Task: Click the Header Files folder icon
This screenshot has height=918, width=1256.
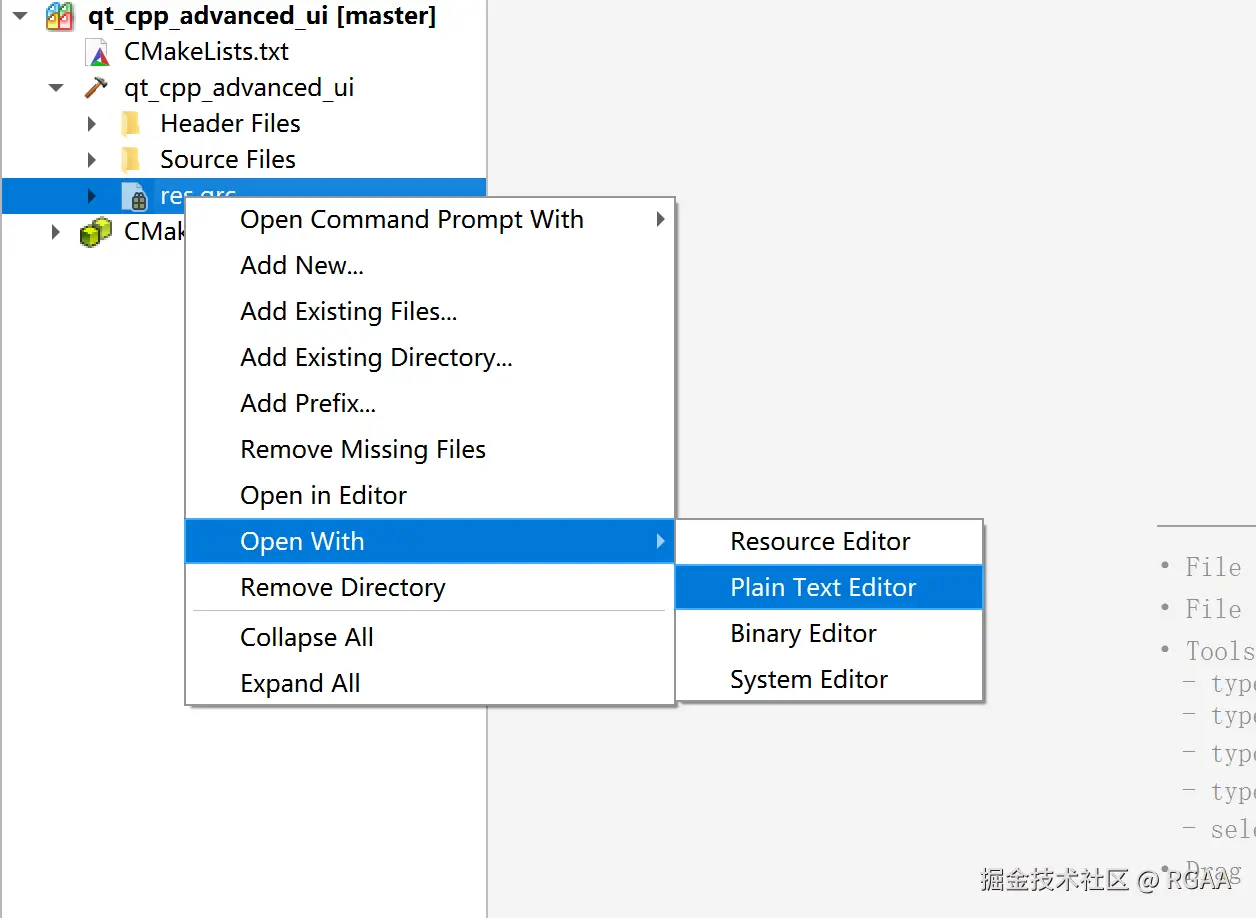Action: click(131, 124)
